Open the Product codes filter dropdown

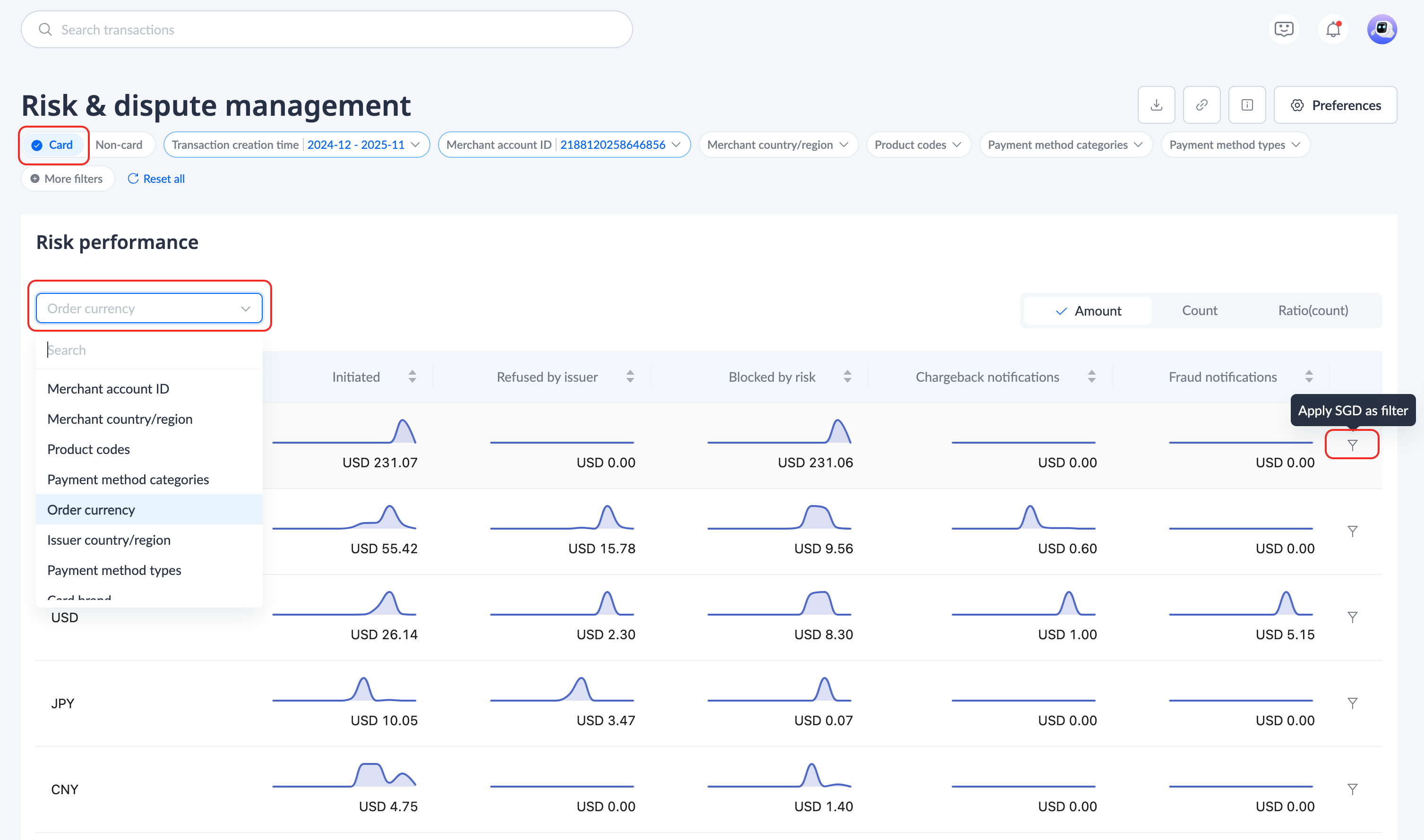pyautogui.click(x=918, y=145)
